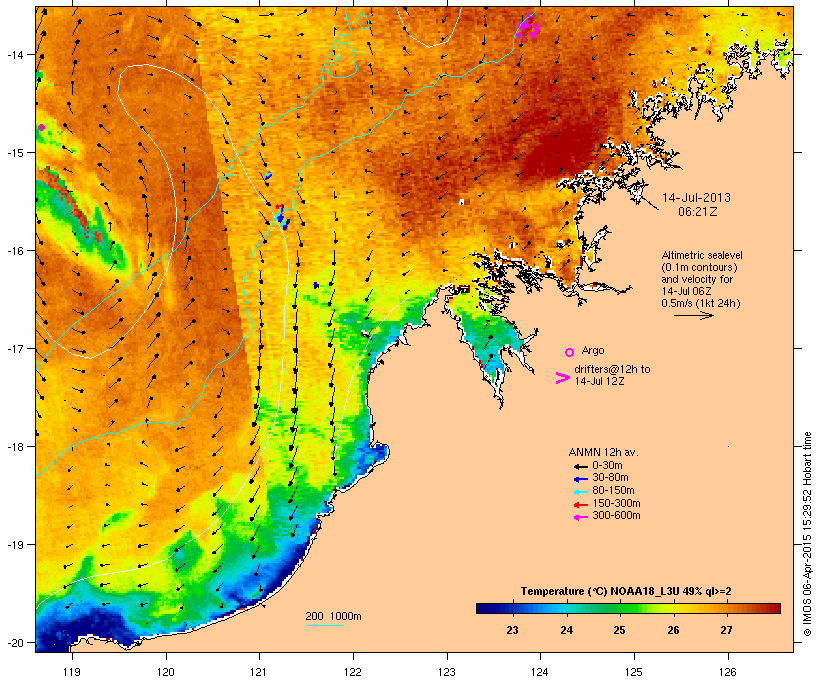Click the colorbar tick label 24
The image size is (820, 680).
567,630
